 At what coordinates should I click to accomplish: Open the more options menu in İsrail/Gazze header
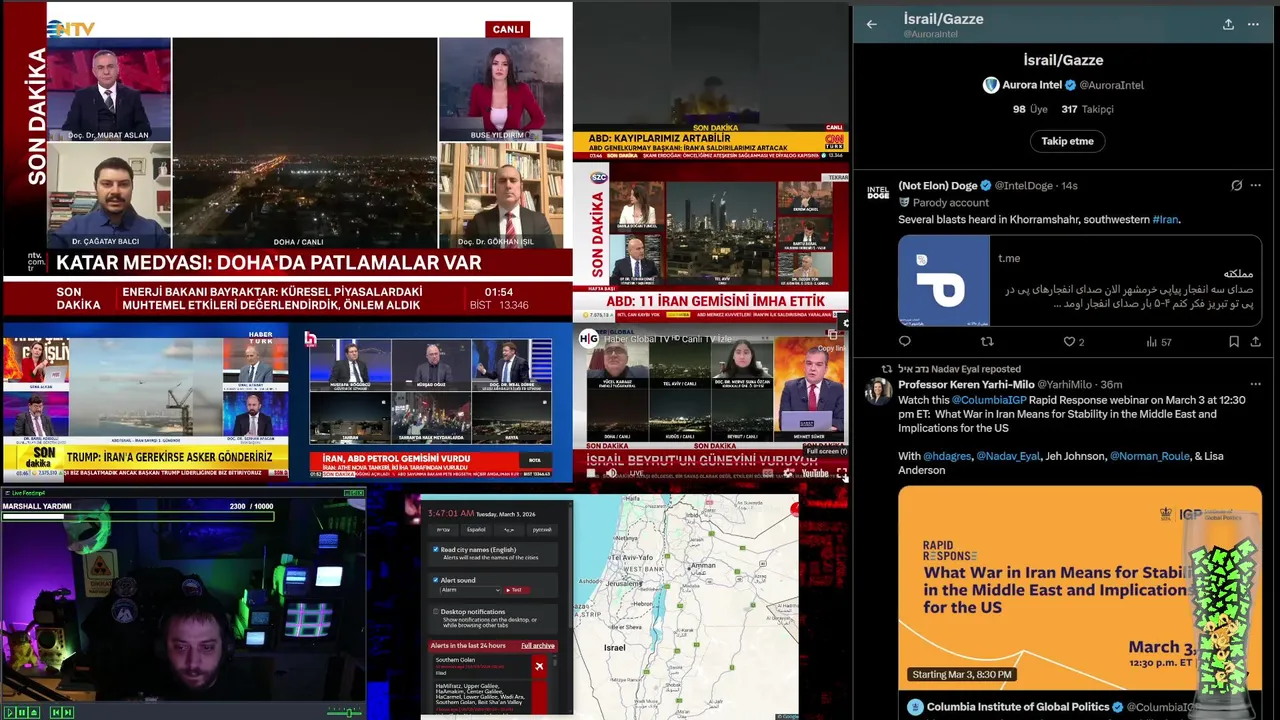(x=1253, y=24)
